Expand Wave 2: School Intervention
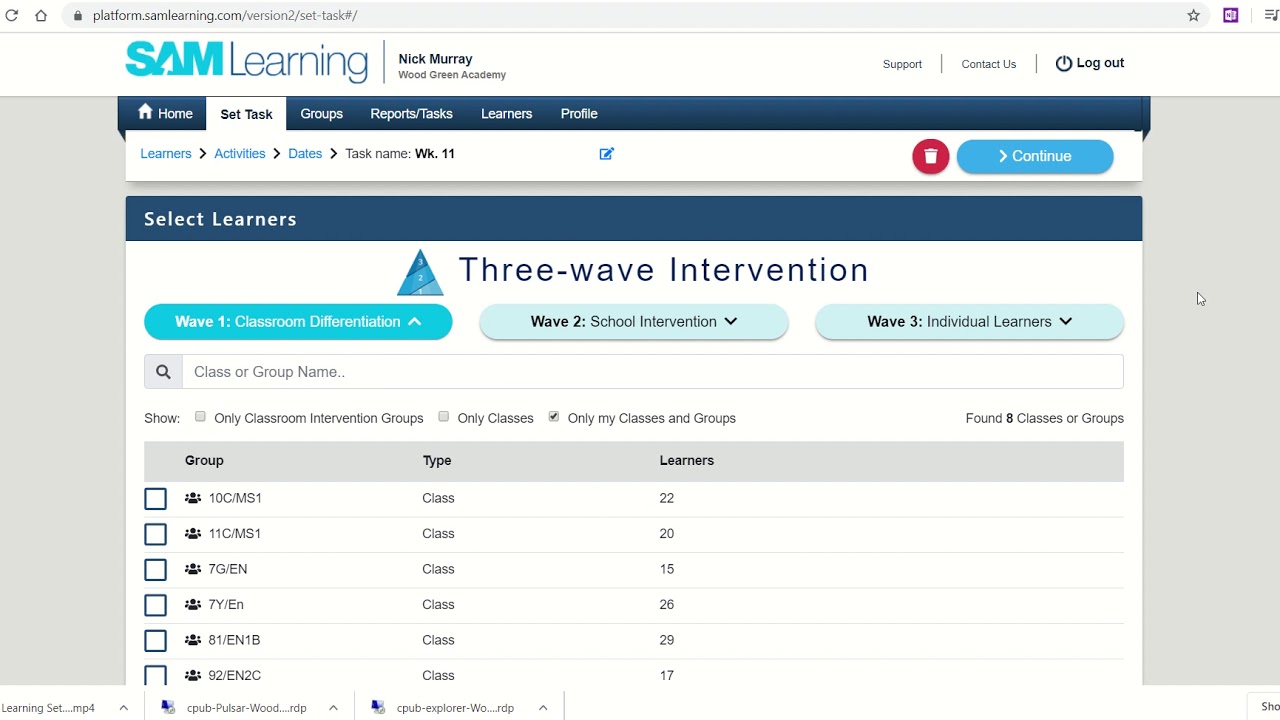1280x720 pixels. tap(634, 322)
